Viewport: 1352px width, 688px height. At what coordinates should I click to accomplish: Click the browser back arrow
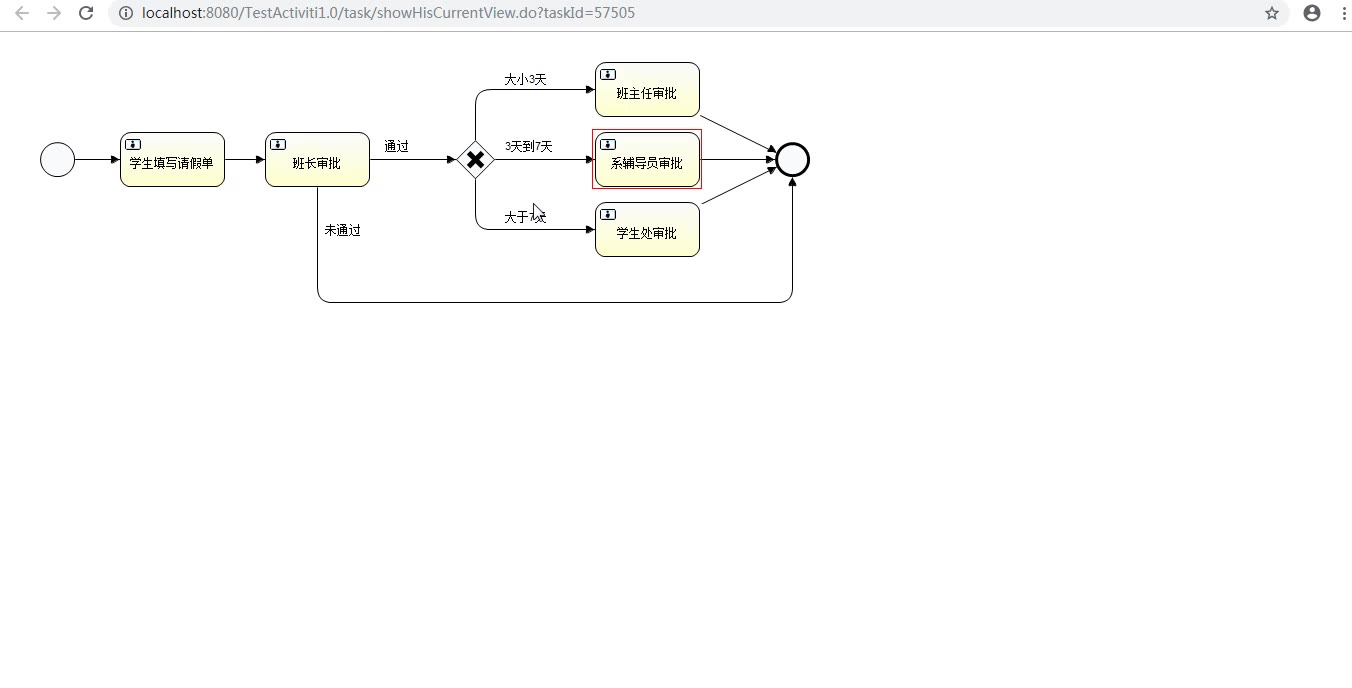tap(22, 13)
